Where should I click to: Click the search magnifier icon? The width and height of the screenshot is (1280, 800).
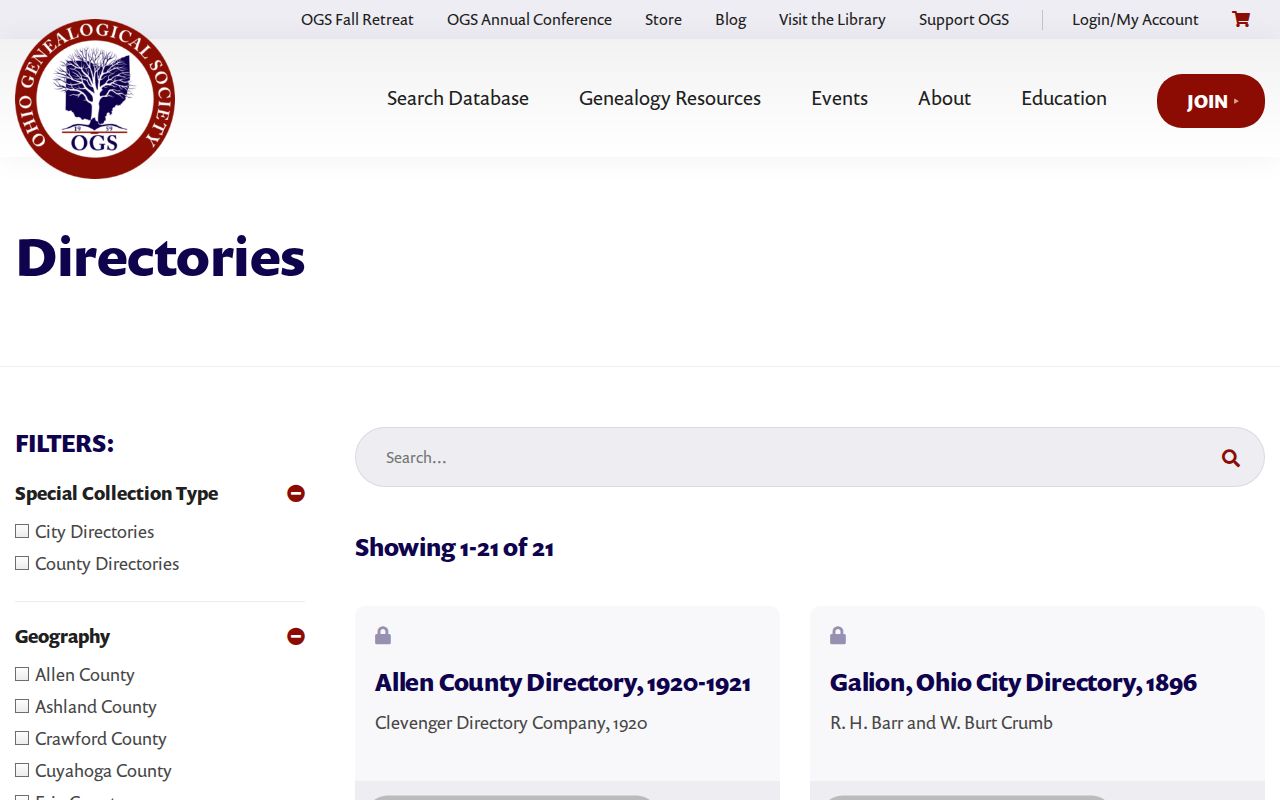pyautogui.click(x=1230, y=458)
